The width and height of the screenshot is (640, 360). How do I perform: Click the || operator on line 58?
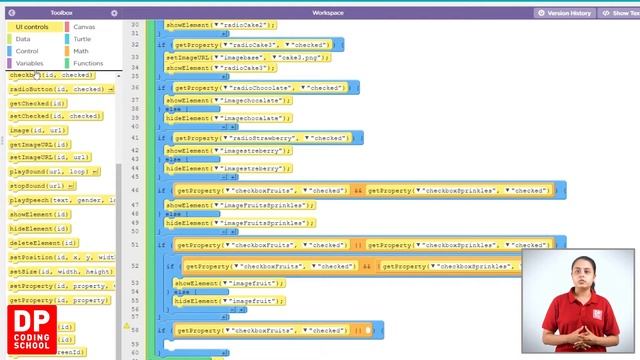(x=358, y=330)
